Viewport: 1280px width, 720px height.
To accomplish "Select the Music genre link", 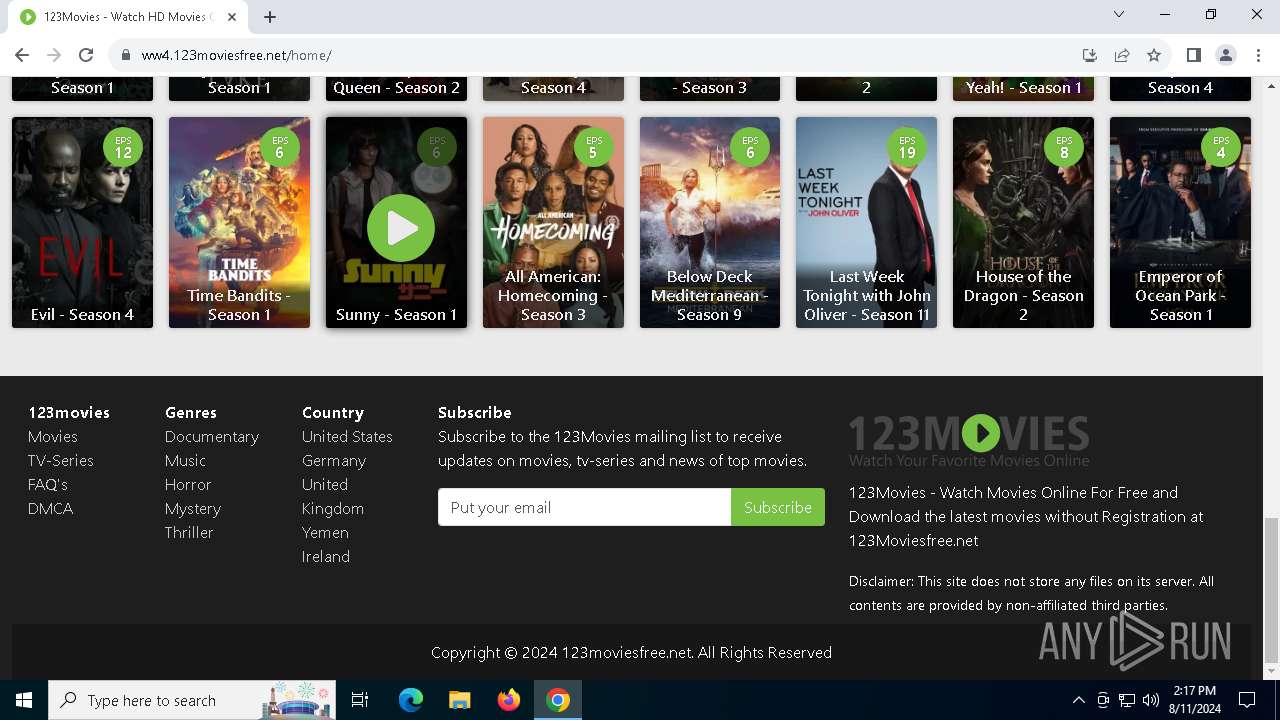I will [x=185, y=461].
